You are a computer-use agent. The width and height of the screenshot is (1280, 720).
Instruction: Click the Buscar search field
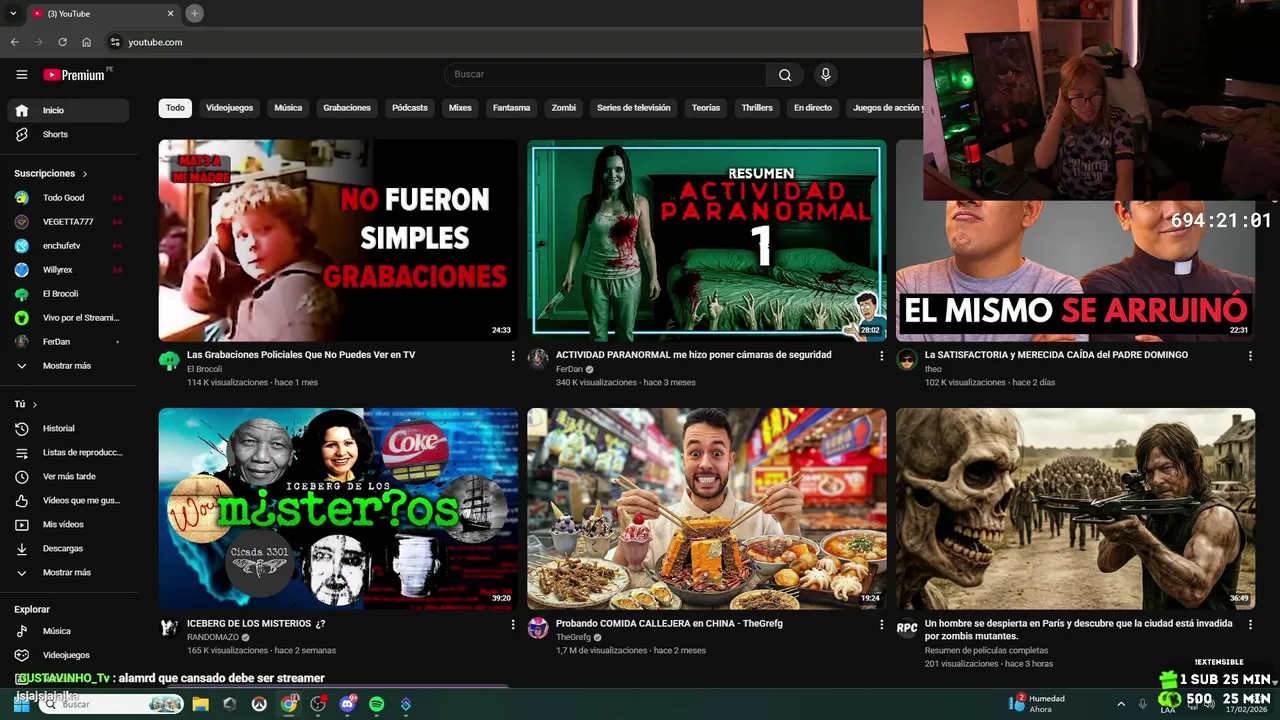click(x=605, y=75)
